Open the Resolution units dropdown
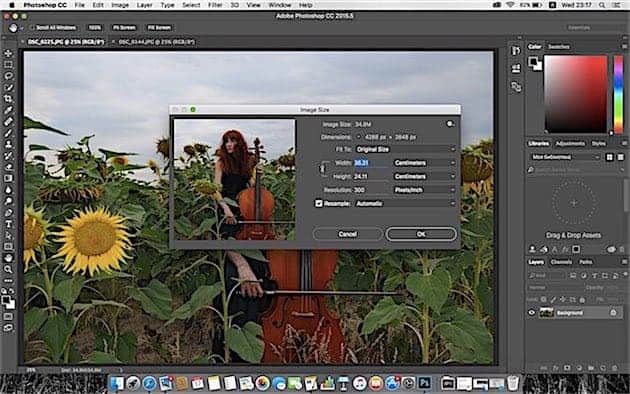The width and height of the screenshot is (630, 394). [424, 190]
